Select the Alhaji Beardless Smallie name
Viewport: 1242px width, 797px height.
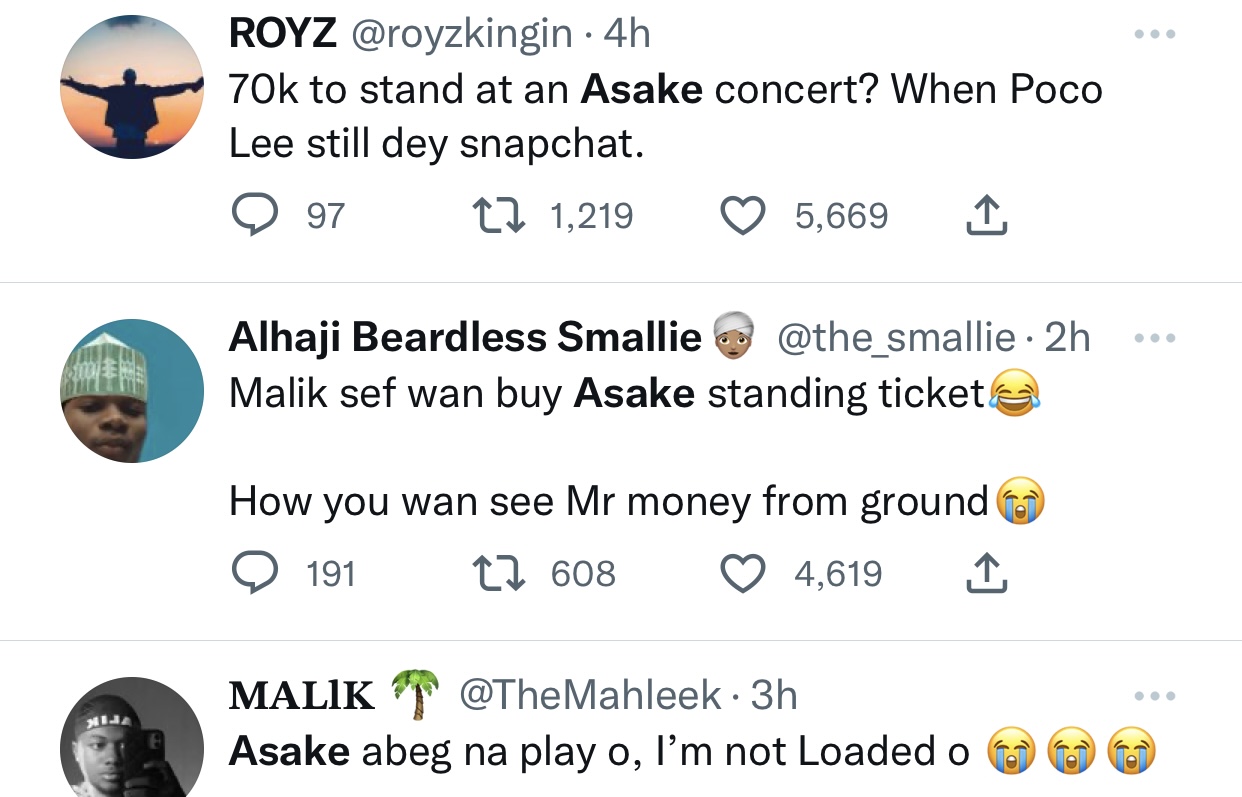465,338
